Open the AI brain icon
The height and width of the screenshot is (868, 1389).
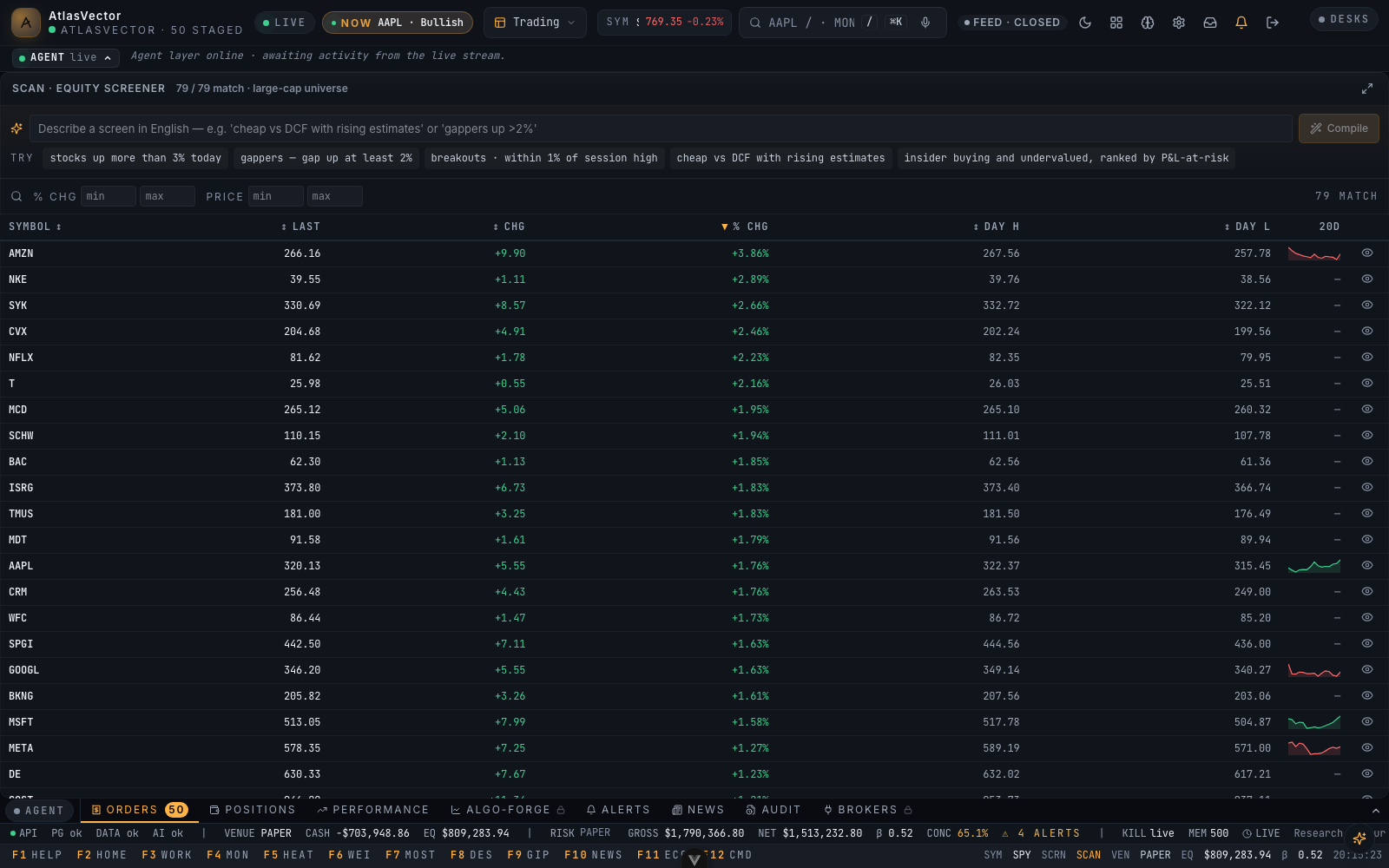(x=1148, y=23)
